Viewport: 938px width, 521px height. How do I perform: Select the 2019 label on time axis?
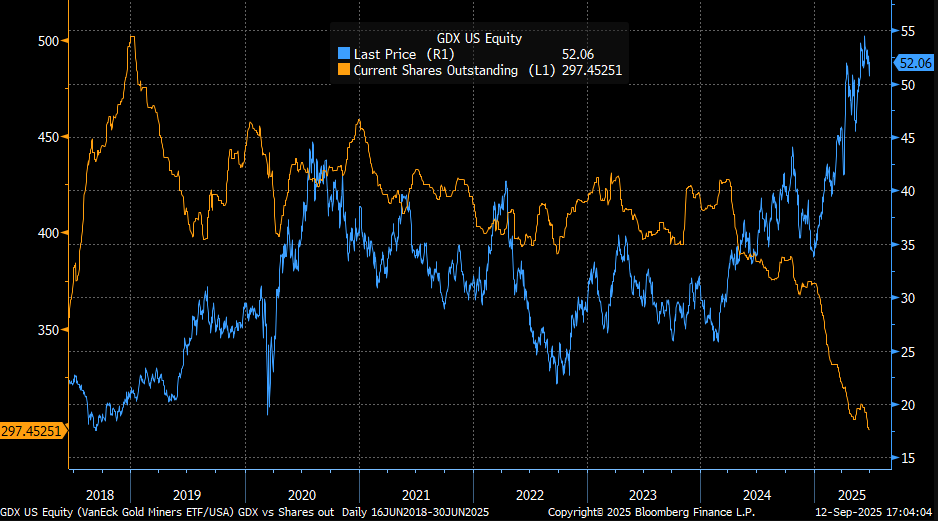(x=187, y=495)
